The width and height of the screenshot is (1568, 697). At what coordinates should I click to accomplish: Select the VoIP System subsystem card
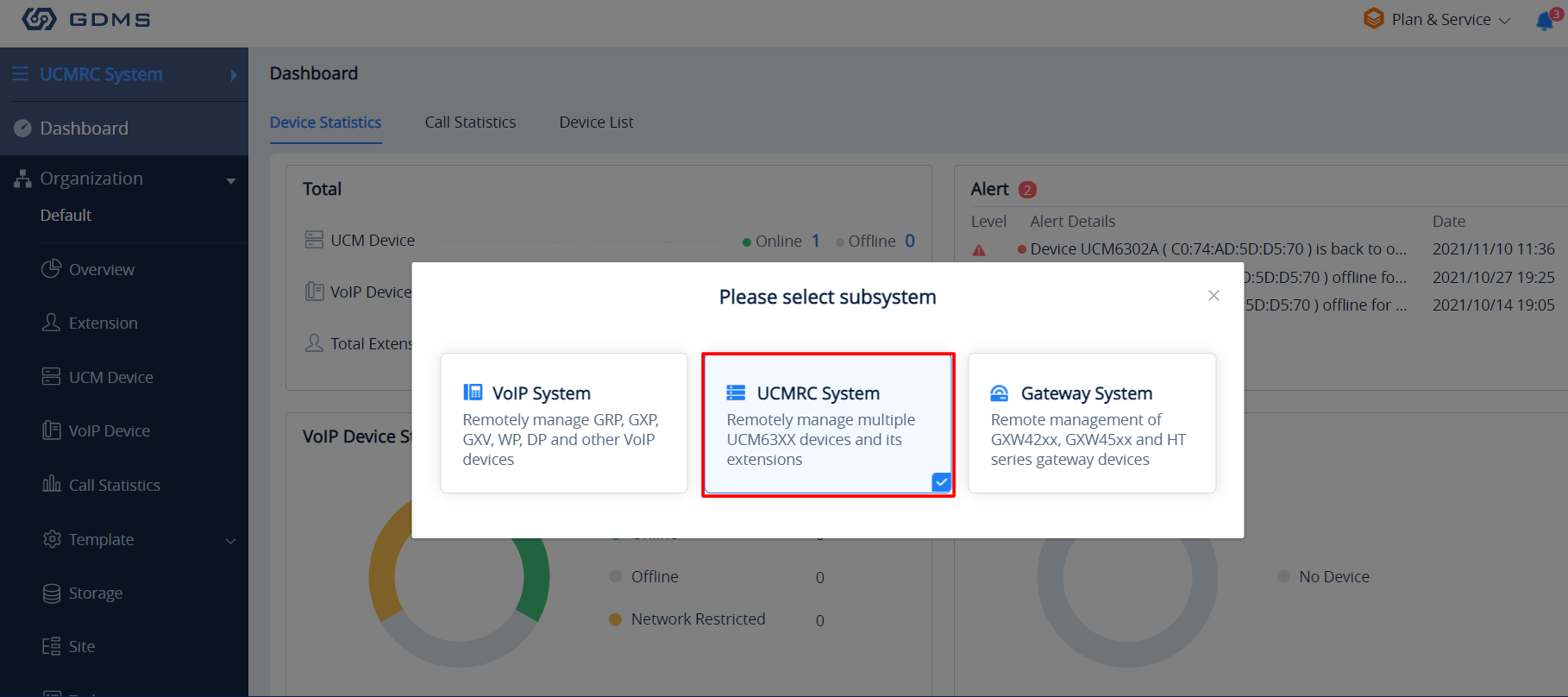coord(564,423)
